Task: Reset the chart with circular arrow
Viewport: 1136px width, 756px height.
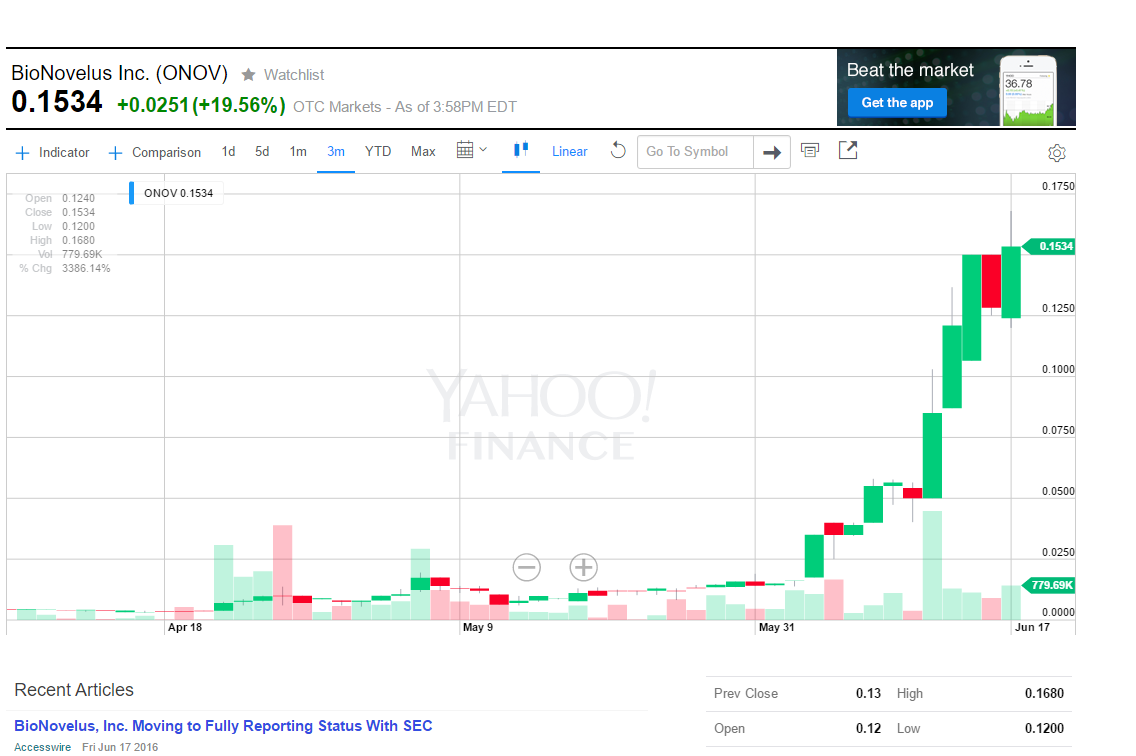Action: click(618, 151)
